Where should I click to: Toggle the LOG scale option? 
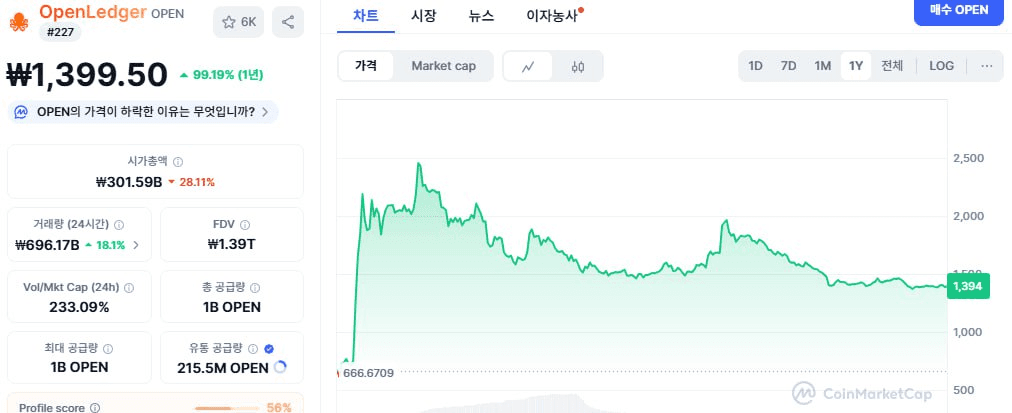coord(941,66)
